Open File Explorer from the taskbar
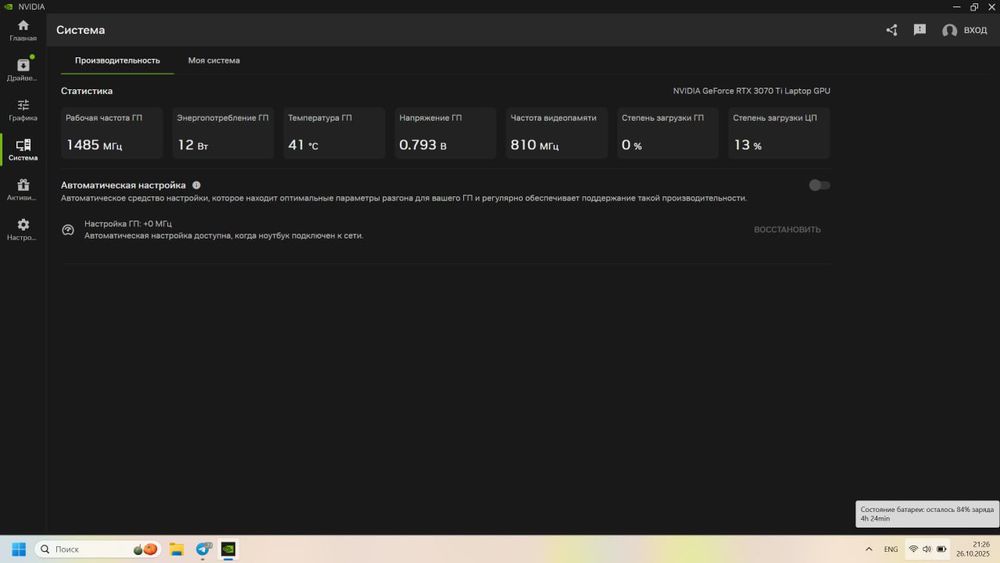Screen dimensions: 1000x563 coord(177,549)
